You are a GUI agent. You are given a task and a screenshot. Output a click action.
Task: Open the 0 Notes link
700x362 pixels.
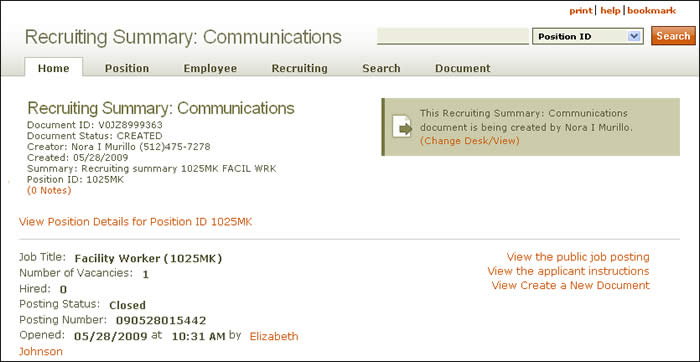[49, 191]
